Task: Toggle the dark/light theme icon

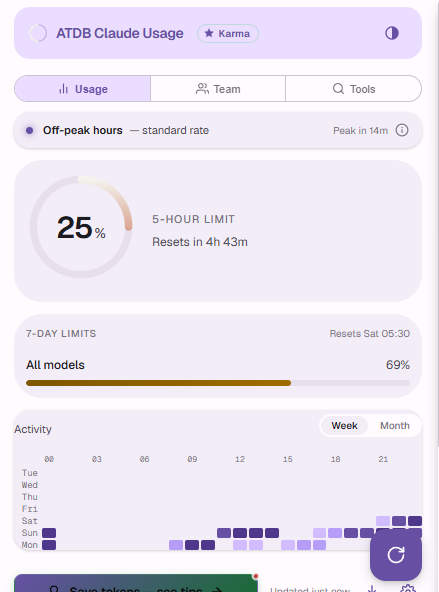Action: (x=391, y=33)
